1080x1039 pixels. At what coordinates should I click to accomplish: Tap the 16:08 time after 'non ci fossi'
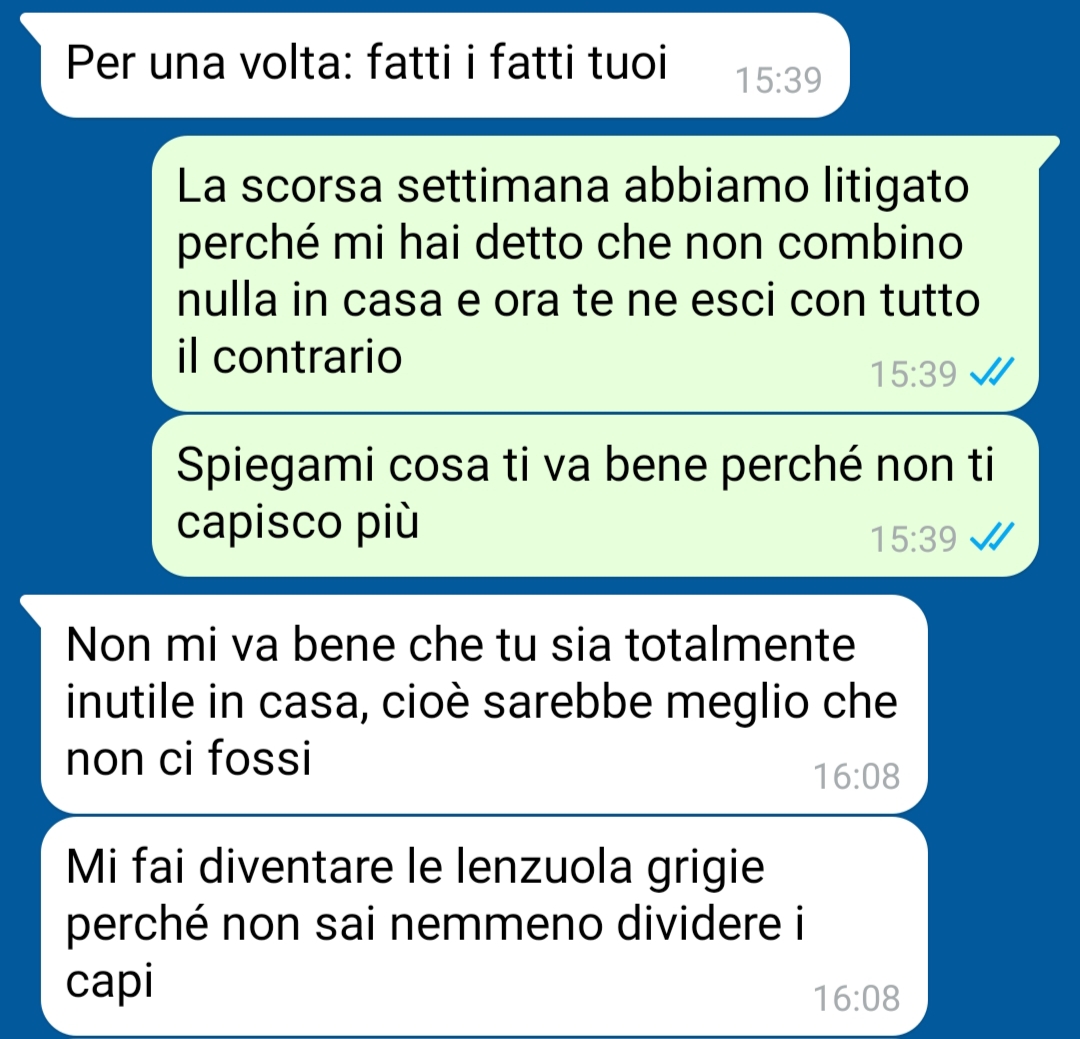857,776
